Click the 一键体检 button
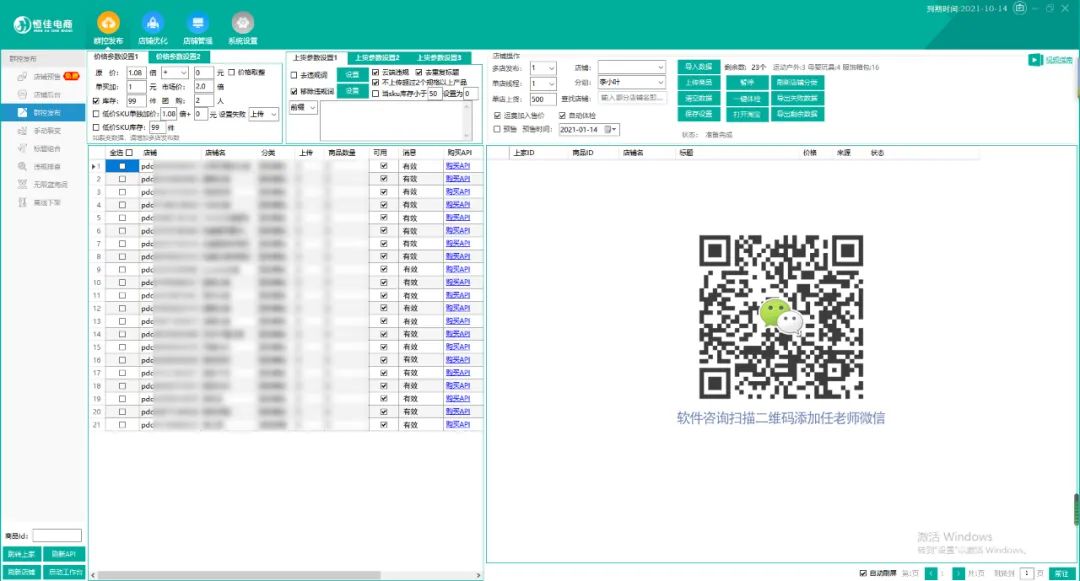The height and width of the screenshot is (581, 1080). [x=747, y=98]
